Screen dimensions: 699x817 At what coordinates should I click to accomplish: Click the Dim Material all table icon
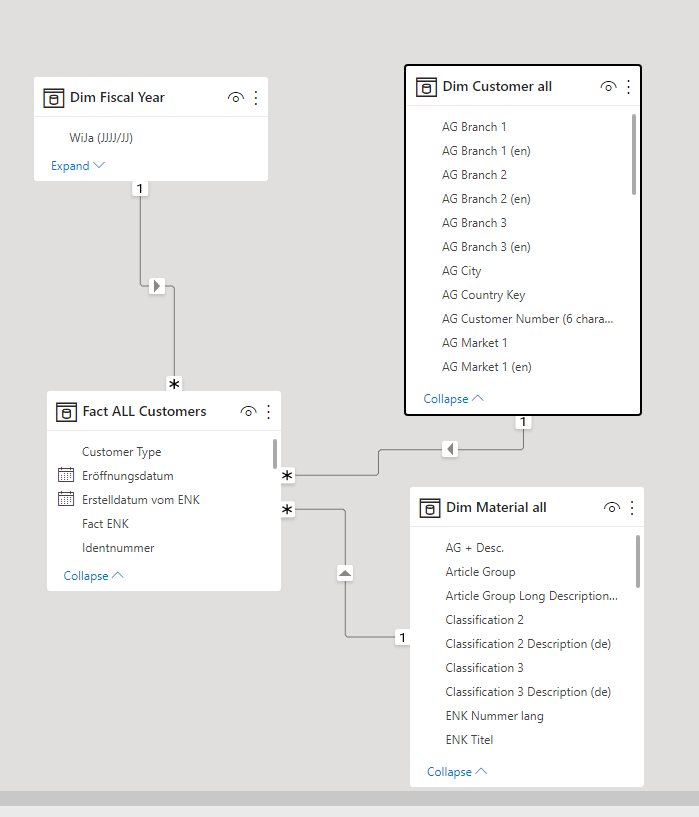pos(430,508)
